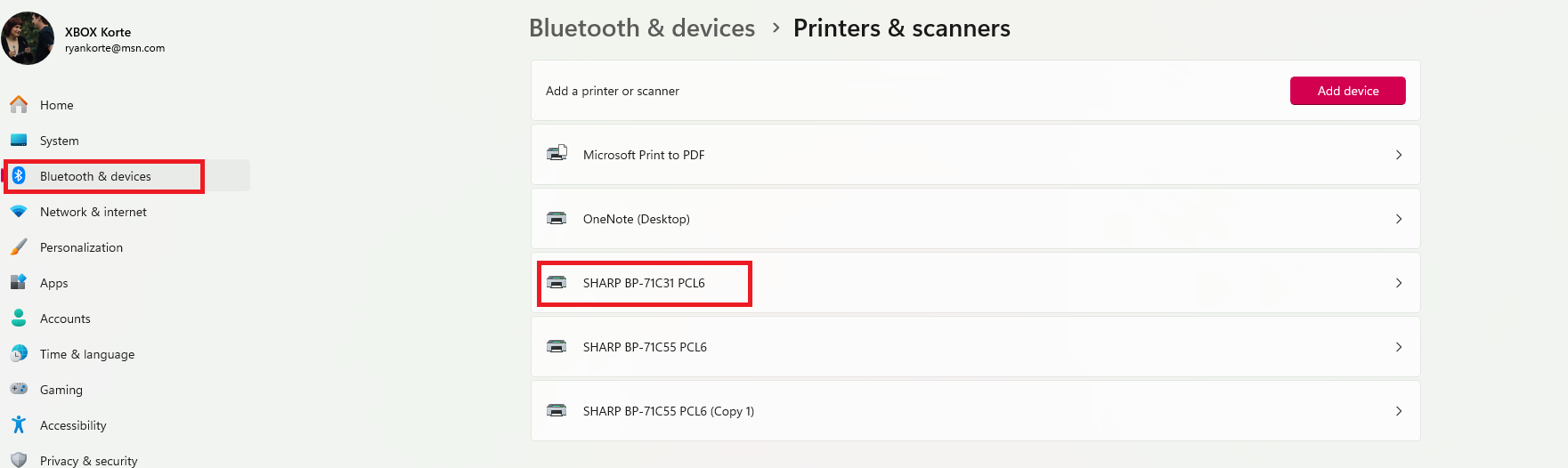Screen dimensions: 1568x468
Task: Open Privacy & security settings
Action: (x=88, y=460)
